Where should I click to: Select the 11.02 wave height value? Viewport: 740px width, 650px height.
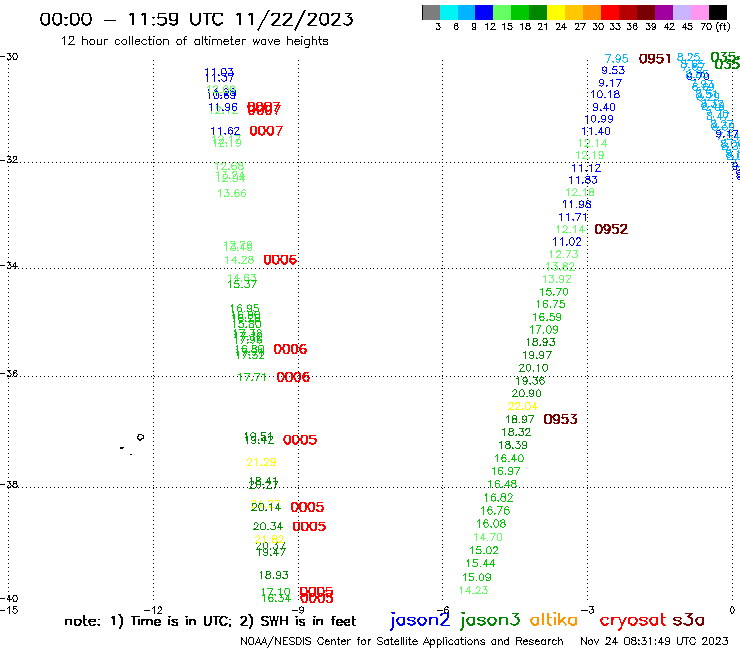click(x=567, y=242)
